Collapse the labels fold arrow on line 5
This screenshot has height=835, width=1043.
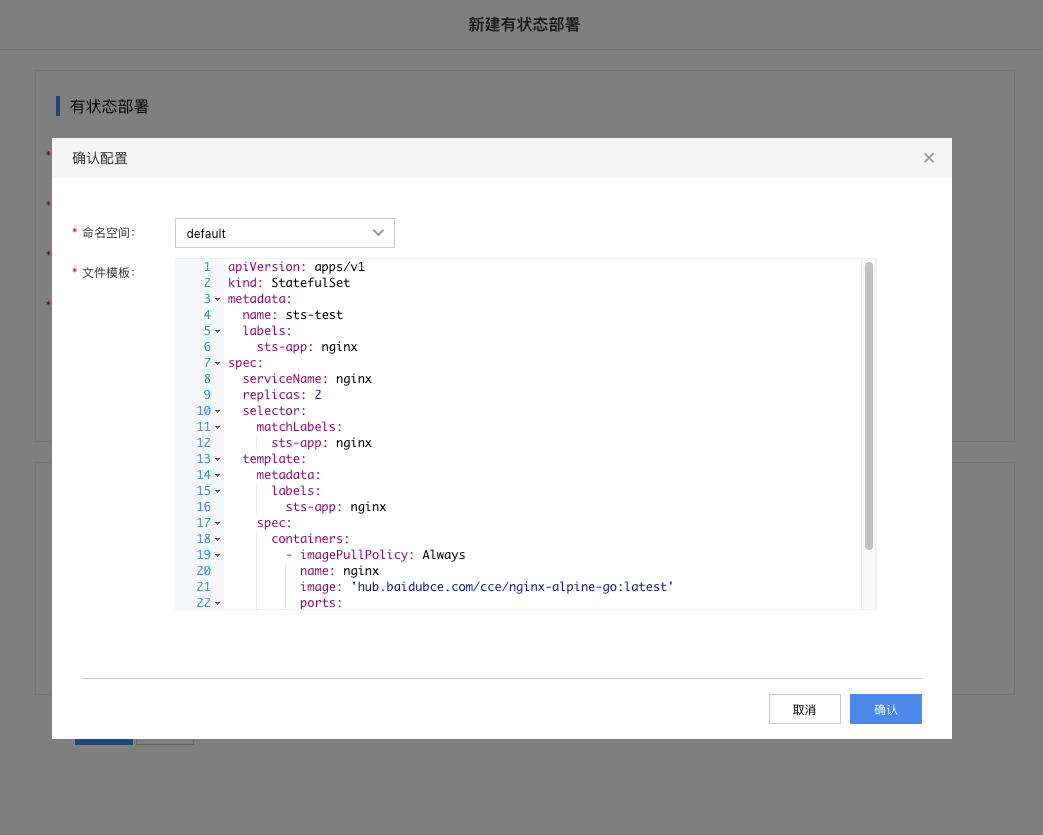click(218, 331)
